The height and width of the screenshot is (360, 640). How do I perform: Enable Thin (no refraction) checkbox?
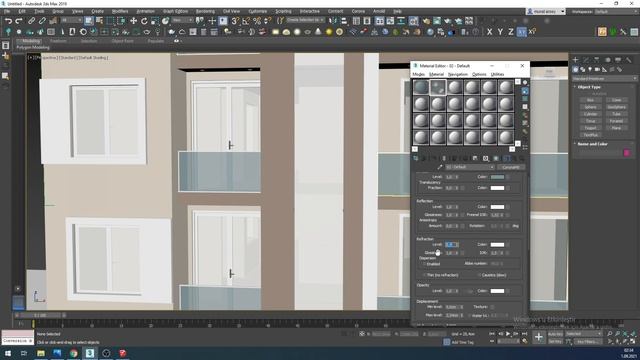425,275
